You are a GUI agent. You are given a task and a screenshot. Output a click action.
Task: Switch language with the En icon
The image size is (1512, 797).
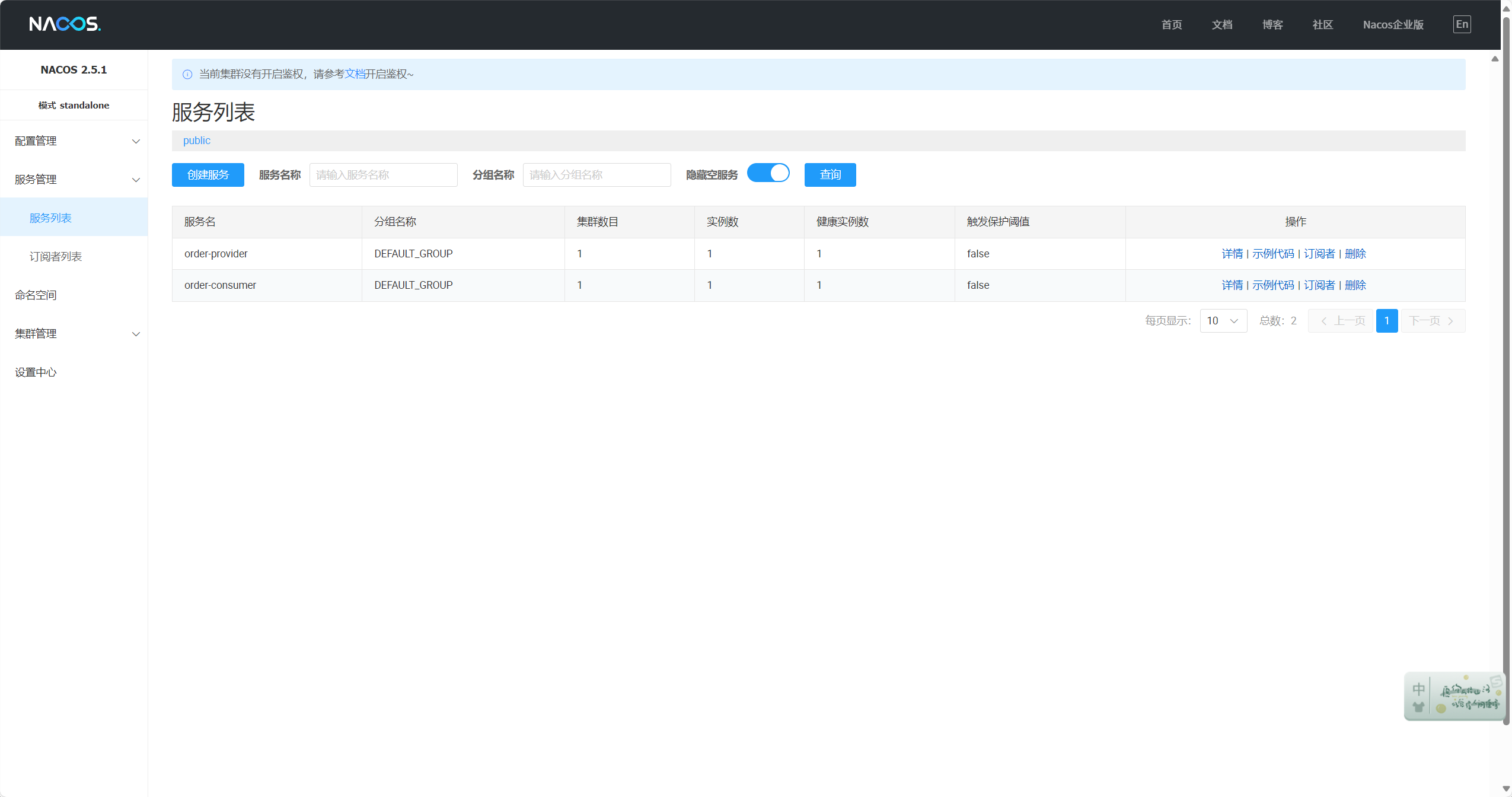coord(1462,24)
